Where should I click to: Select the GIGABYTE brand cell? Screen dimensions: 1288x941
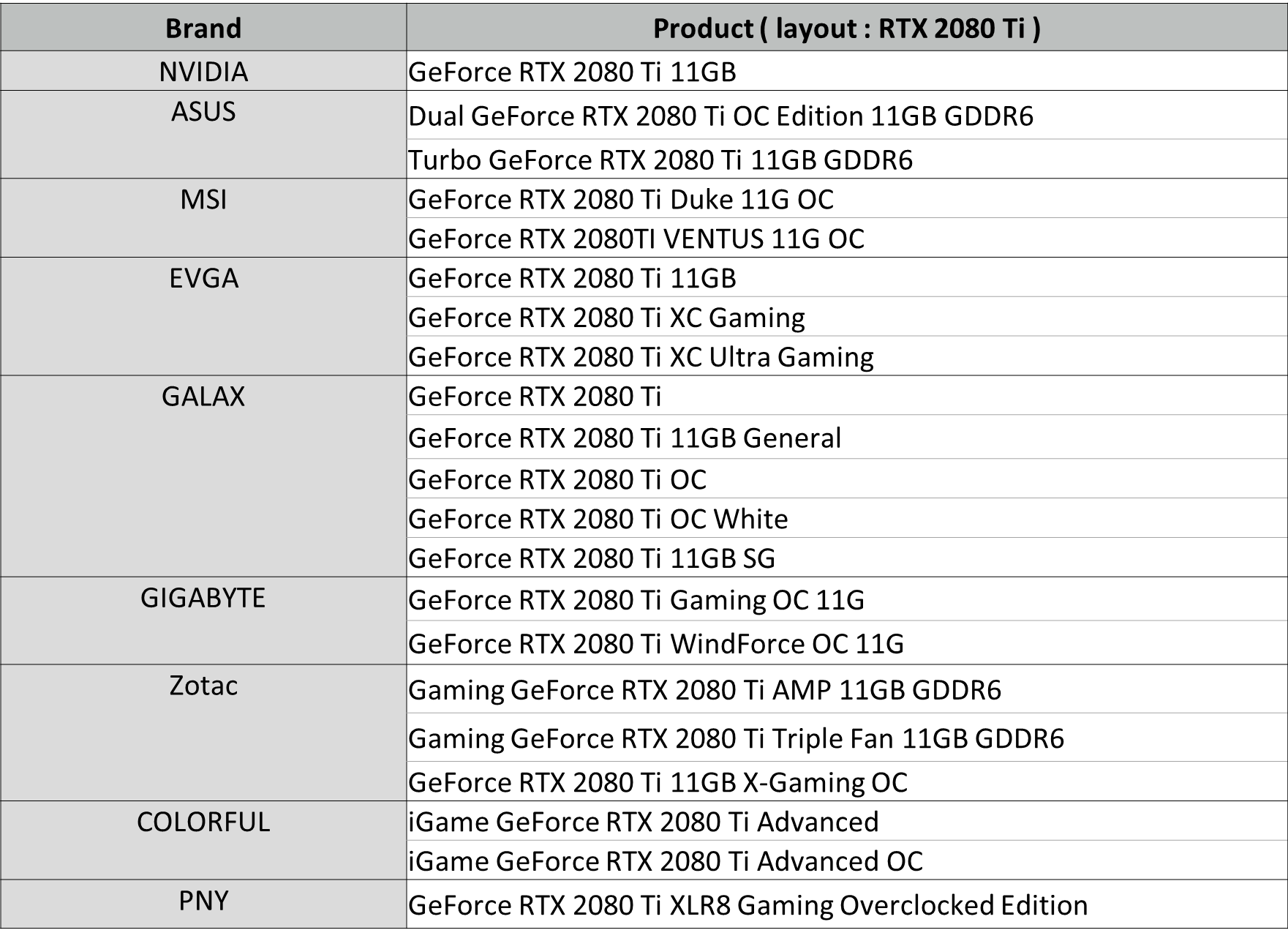[203, 621]
